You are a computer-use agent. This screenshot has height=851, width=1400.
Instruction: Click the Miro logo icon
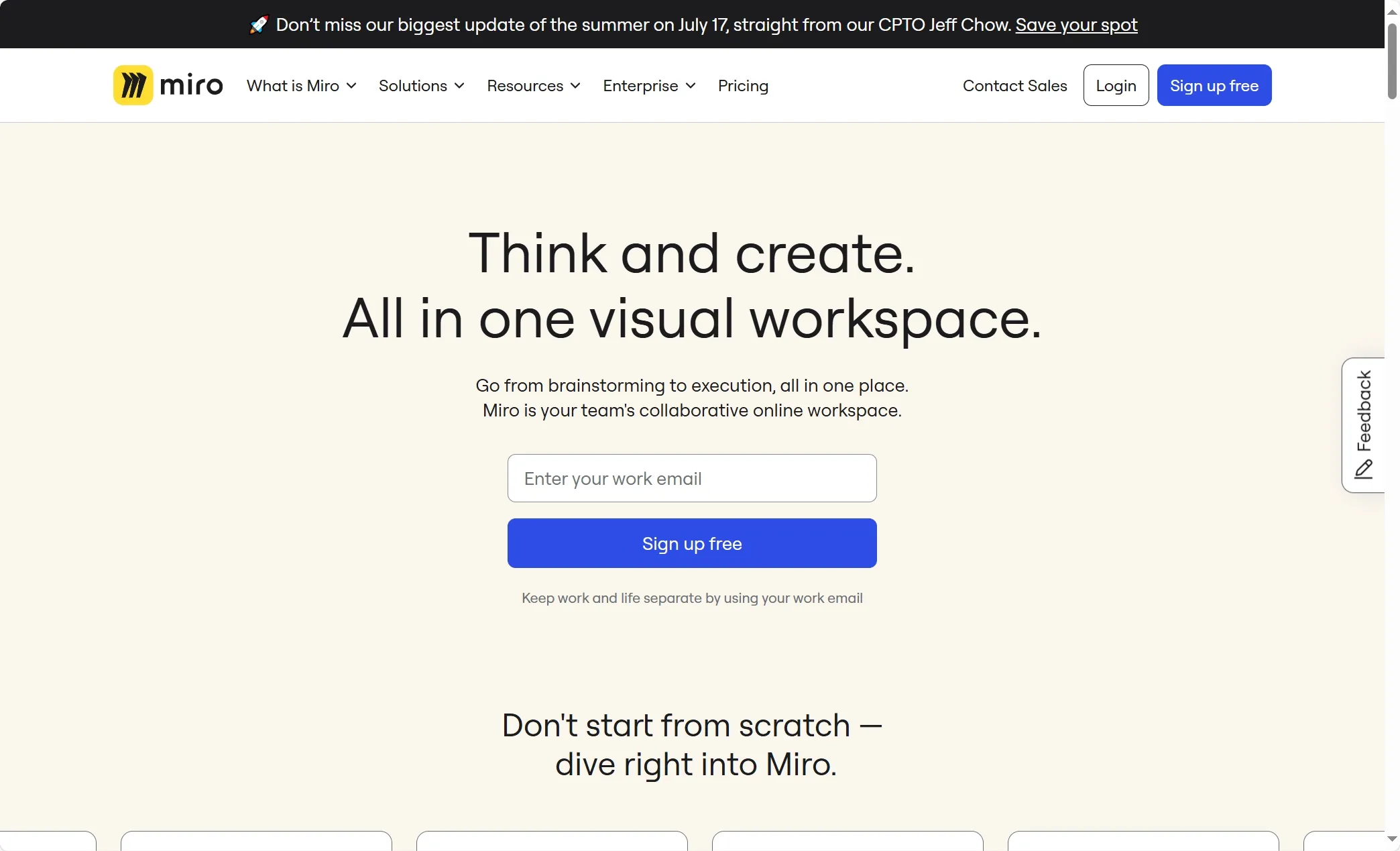(x=133, y=85)
